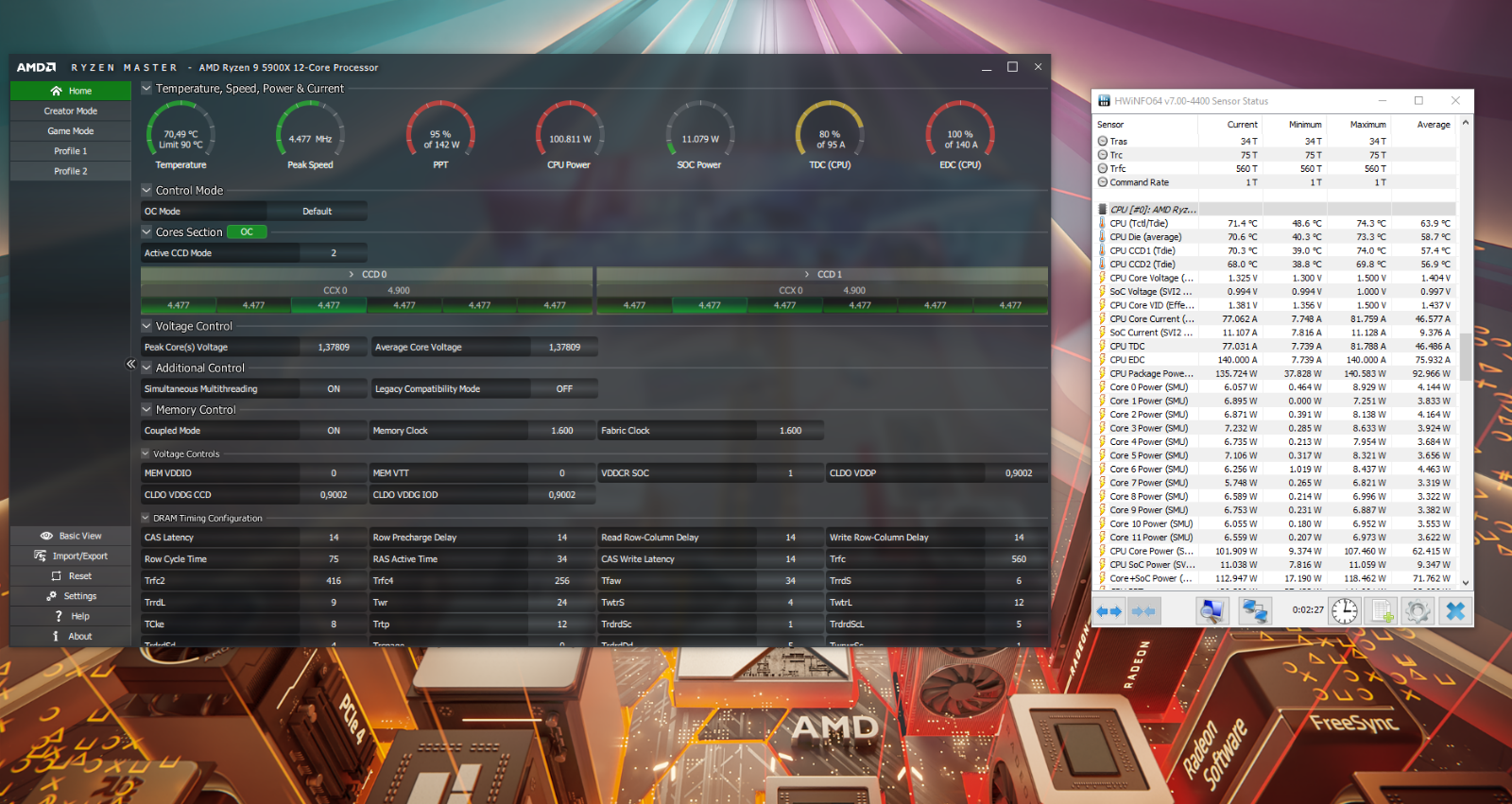Collapse the Voltage Controls subsection
Viewport: 1512px width, 804px height.
coord(146,453)
